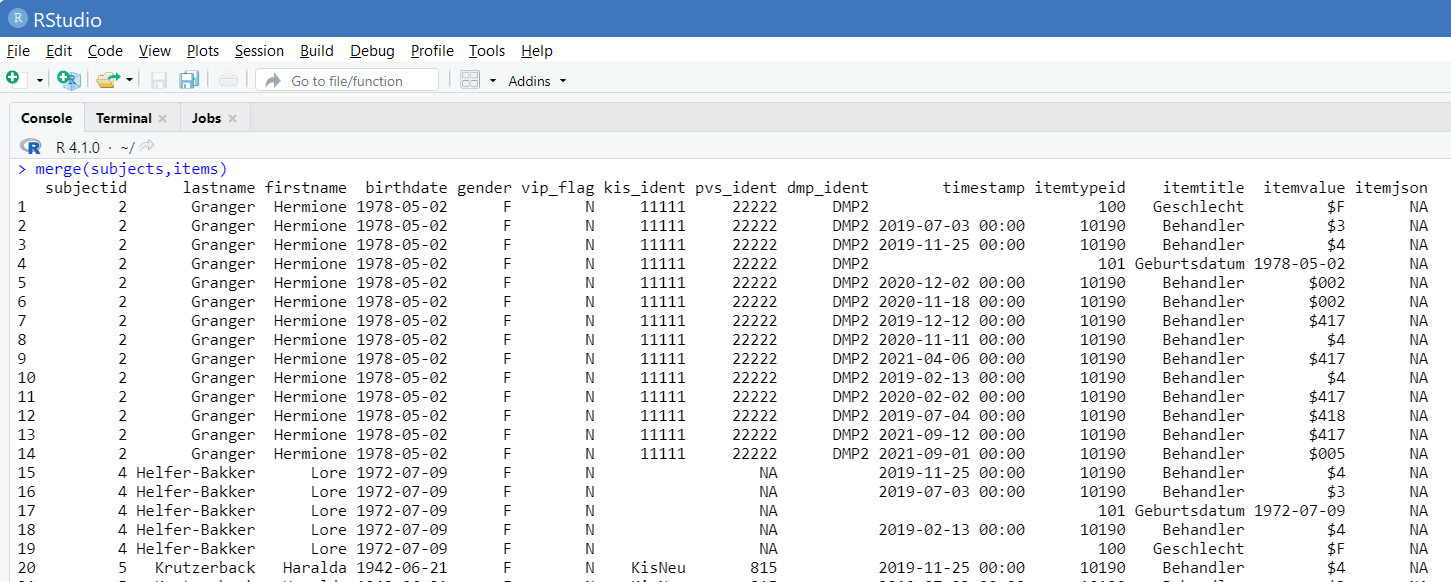The height and width of the screenshot is (582, 1451).
Task: Open the Session menu
Action: (259, 51)
